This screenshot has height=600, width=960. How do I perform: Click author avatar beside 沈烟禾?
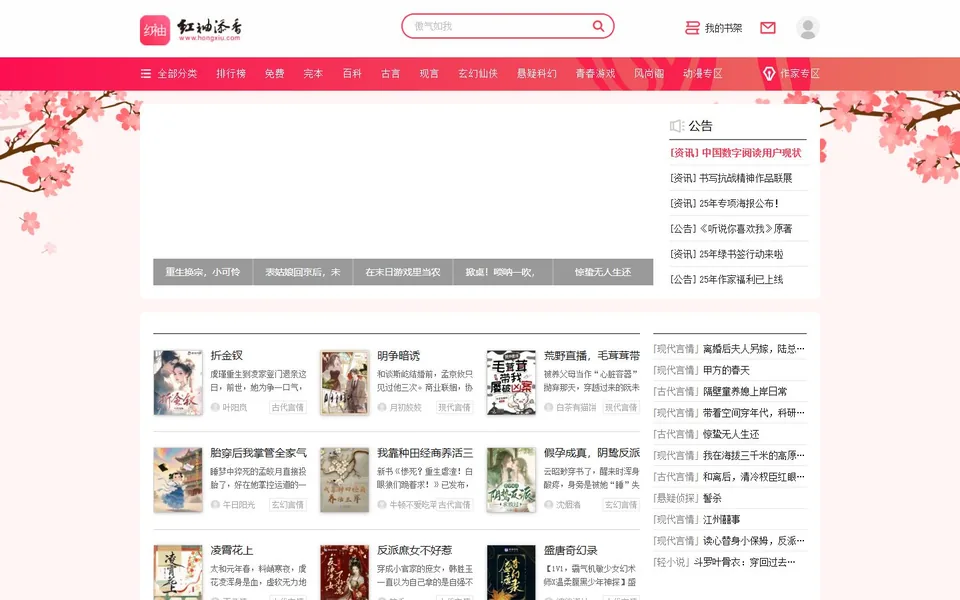coord(548,504)
